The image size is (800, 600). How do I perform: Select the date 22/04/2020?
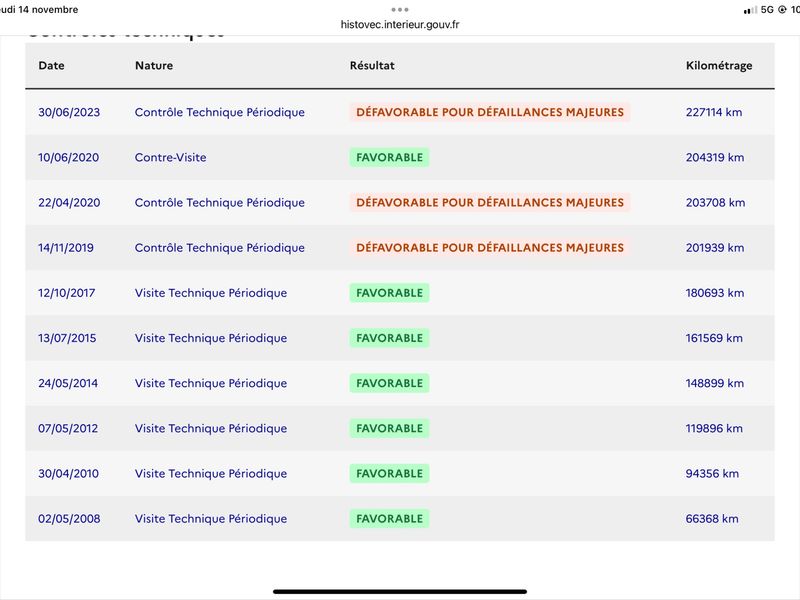point(69,203)
